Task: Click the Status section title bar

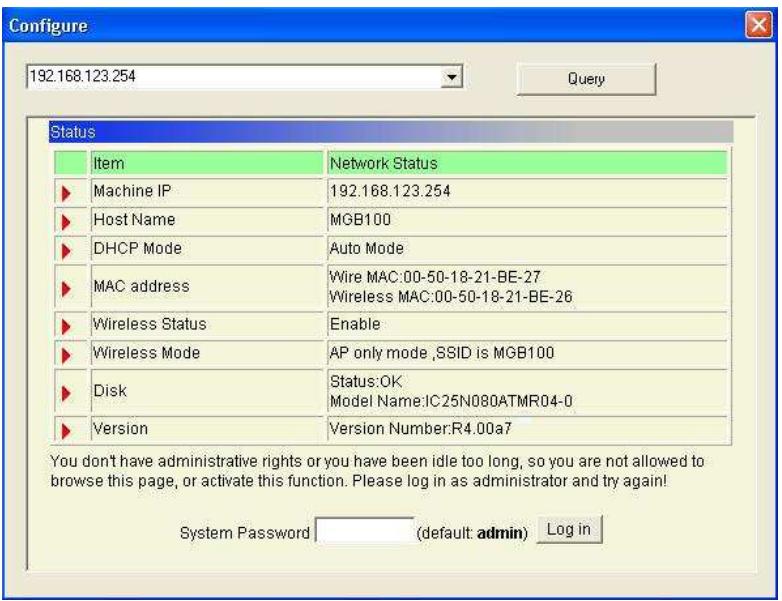Action: (391, 132)
